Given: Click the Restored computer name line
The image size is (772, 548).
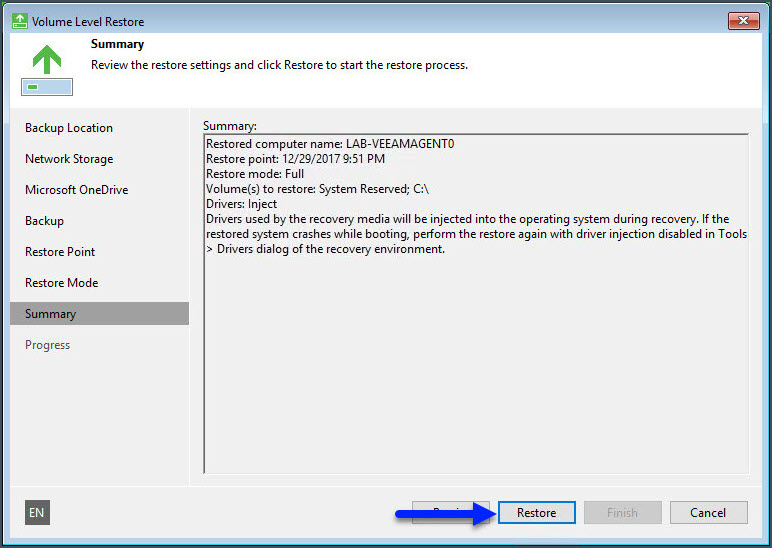Looking at the screenshot, I should [330, 144].
